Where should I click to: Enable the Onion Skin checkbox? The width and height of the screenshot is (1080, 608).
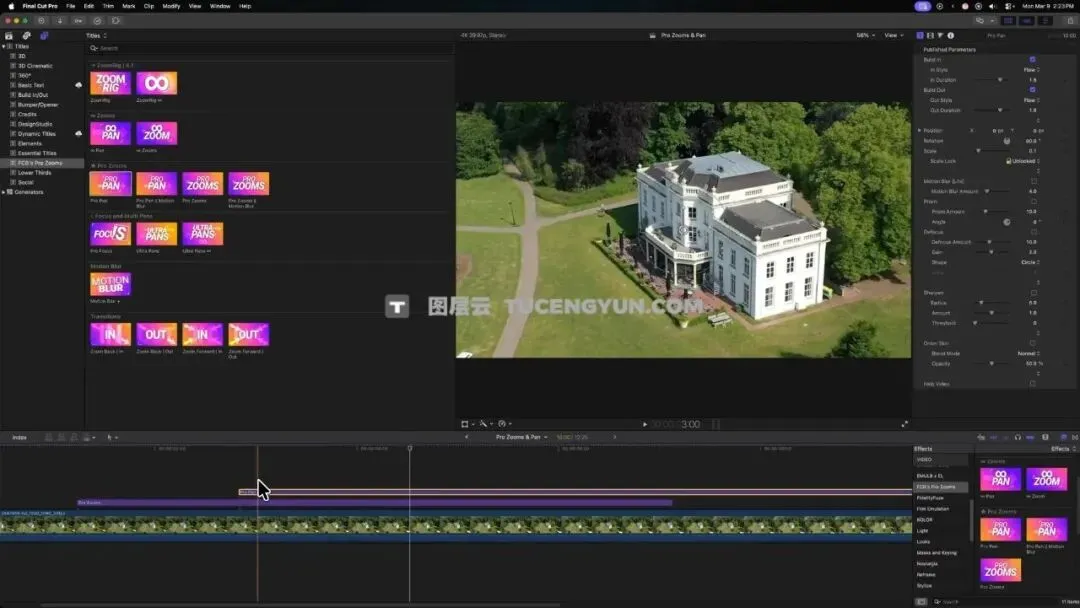point(1032,343)
